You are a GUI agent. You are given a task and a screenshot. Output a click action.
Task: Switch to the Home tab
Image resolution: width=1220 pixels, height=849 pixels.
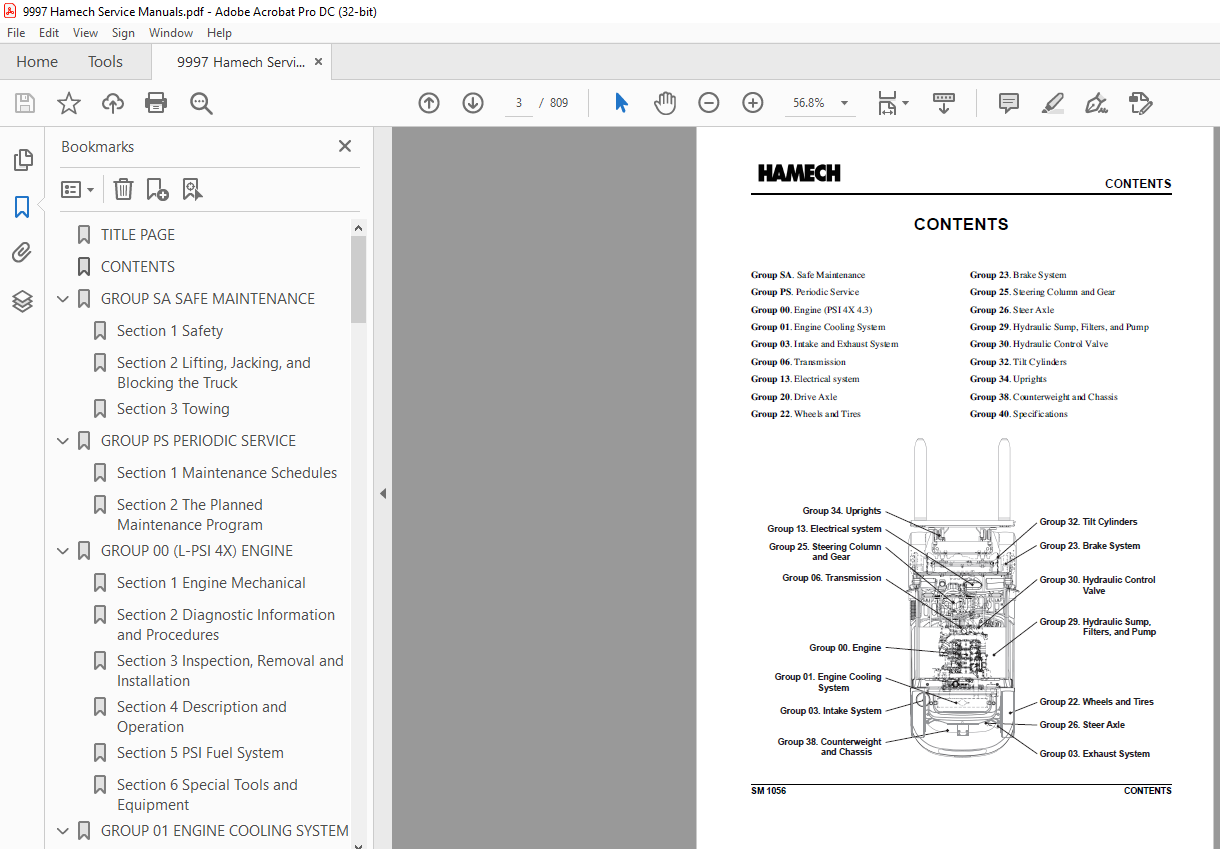[37, 62]
